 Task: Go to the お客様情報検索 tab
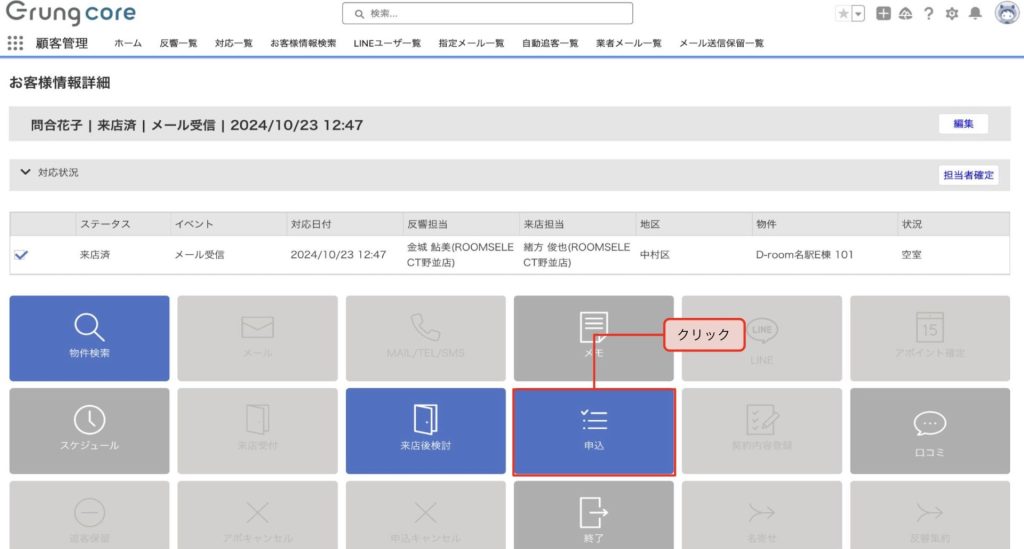pos(303,43)
